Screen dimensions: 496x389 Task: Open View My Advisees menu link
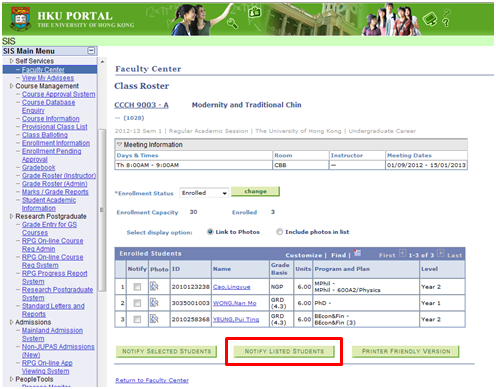[48, 78]
